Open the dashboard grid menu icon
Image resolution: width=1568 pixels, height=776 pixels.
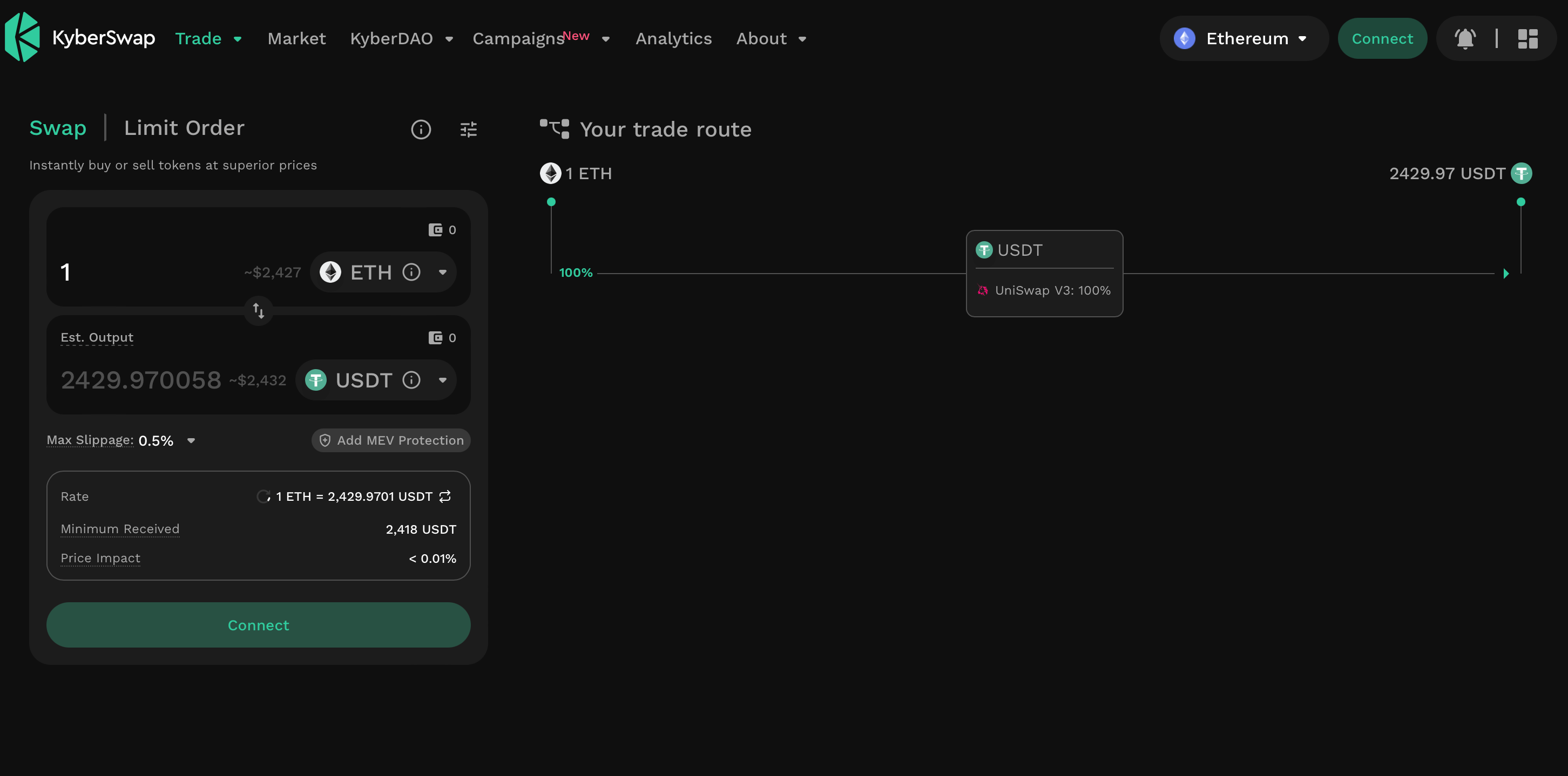coord(1527,38)
